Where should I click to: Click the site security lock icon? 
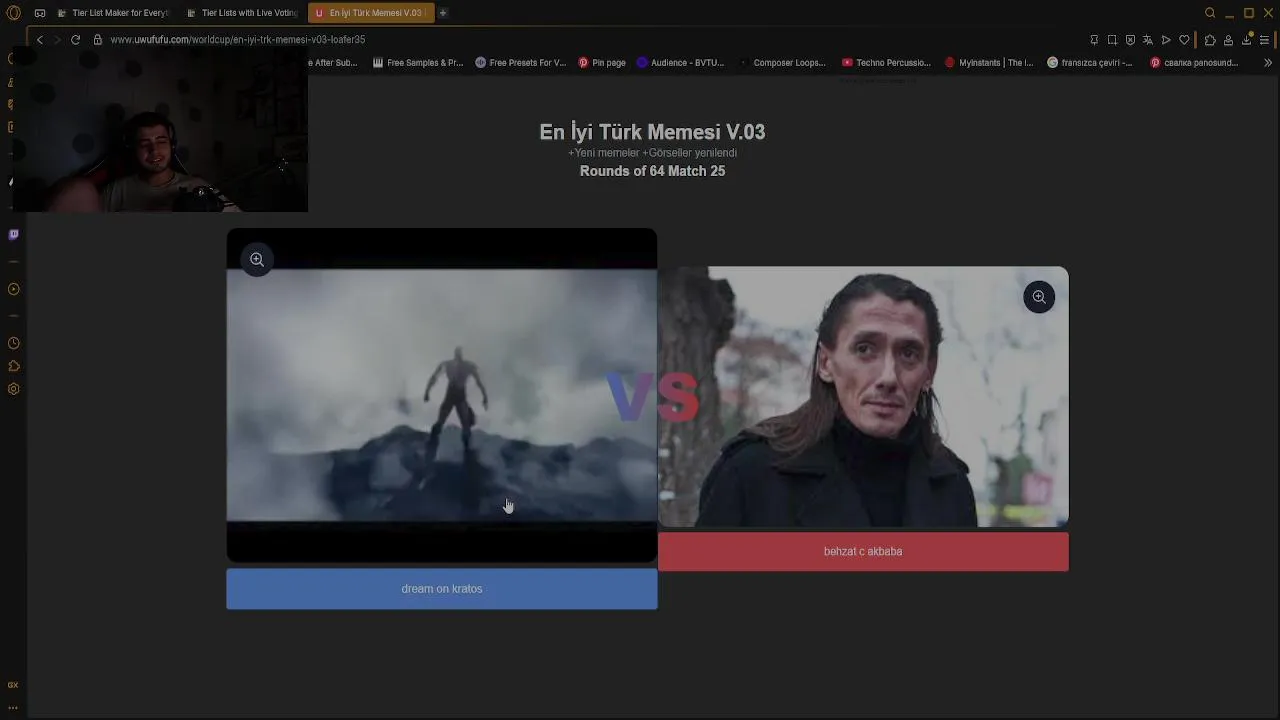98,40
